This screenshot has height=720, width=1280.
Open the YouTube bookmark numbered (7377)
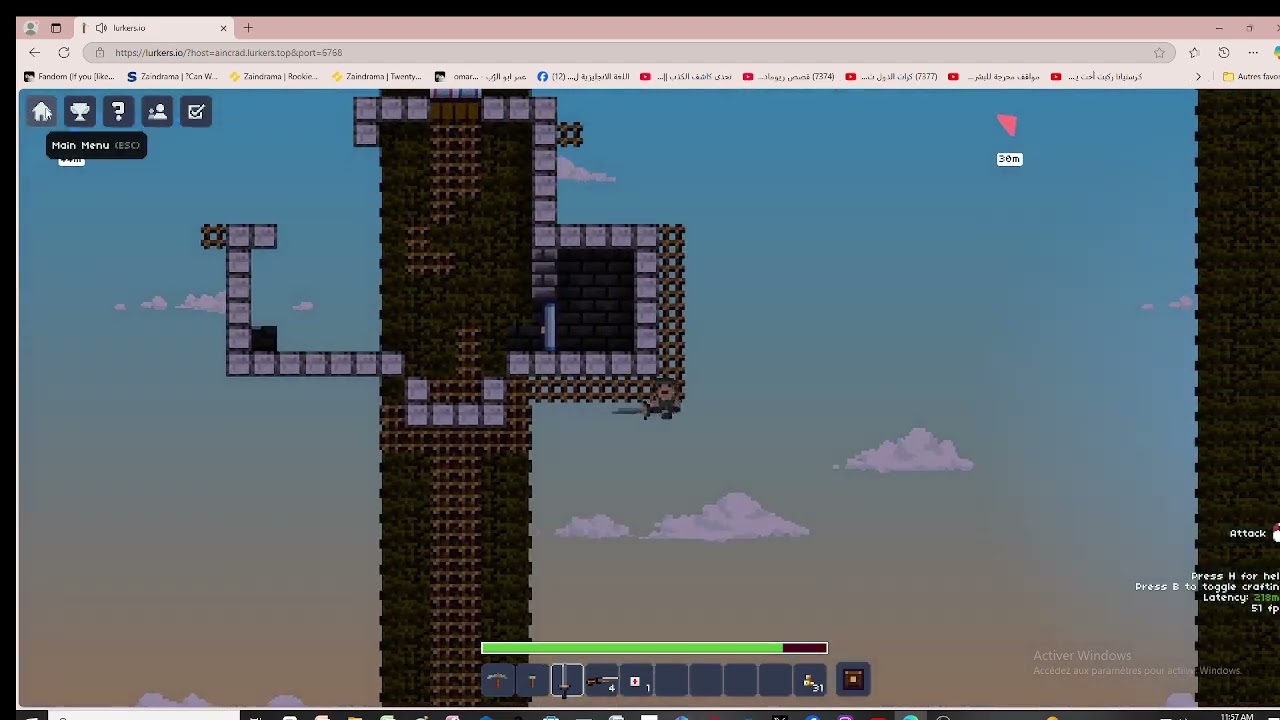tap(891, 76)
